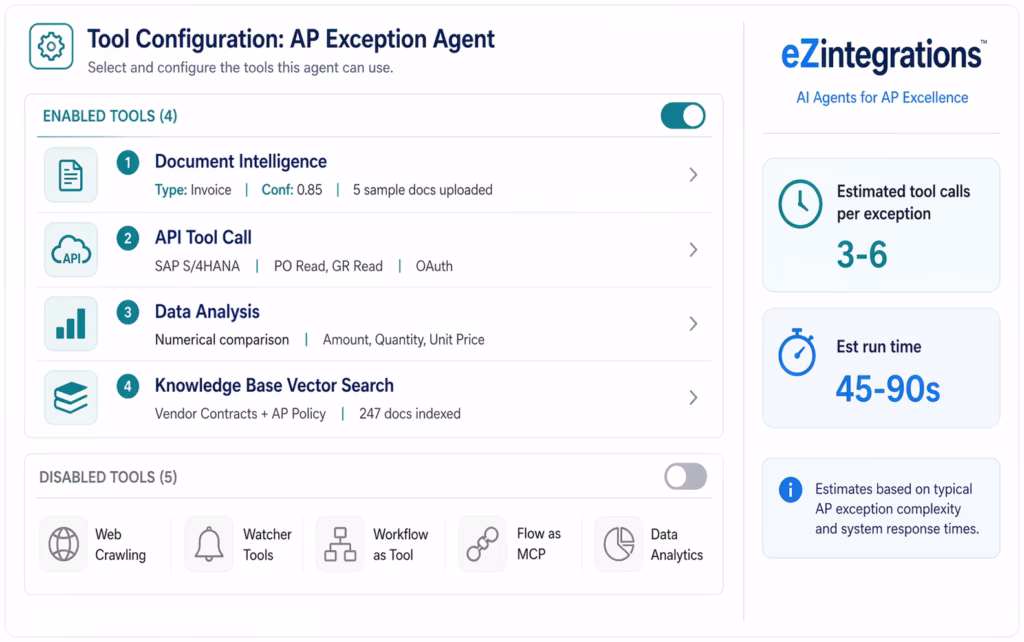The width and height of the screenshot is (1024, 642).
Task: Click the AI Agents for AP Excellence tagline
Action: 882,98
